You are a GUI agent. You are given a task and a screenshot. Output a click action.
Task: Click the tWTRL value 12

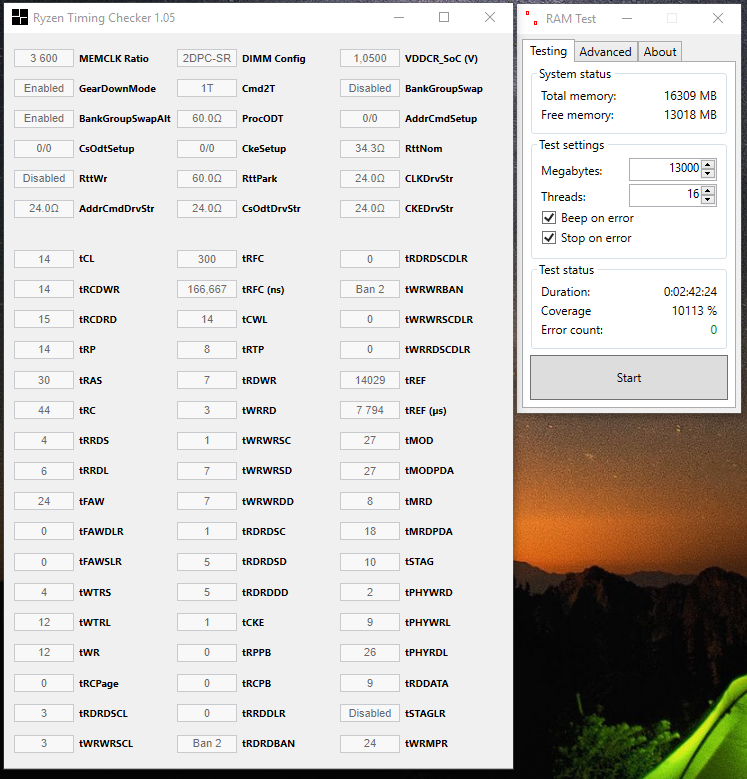coord(44,622)
